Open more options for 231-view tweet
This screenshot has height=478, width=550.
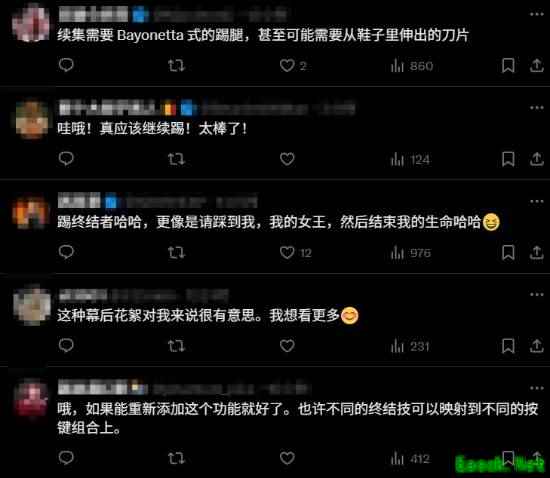536,295
